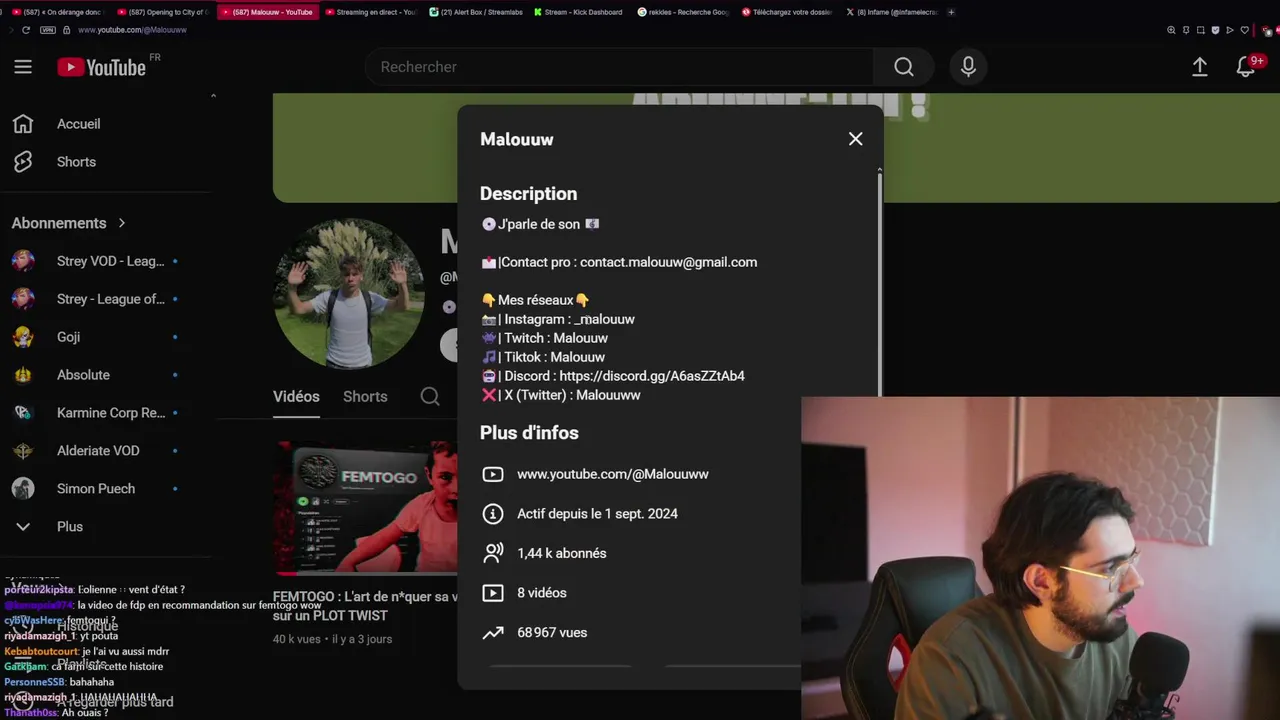Screen dimensions: 1280x720
Task: Open the upload/create video icon
Action: (x=1200, y=67)
